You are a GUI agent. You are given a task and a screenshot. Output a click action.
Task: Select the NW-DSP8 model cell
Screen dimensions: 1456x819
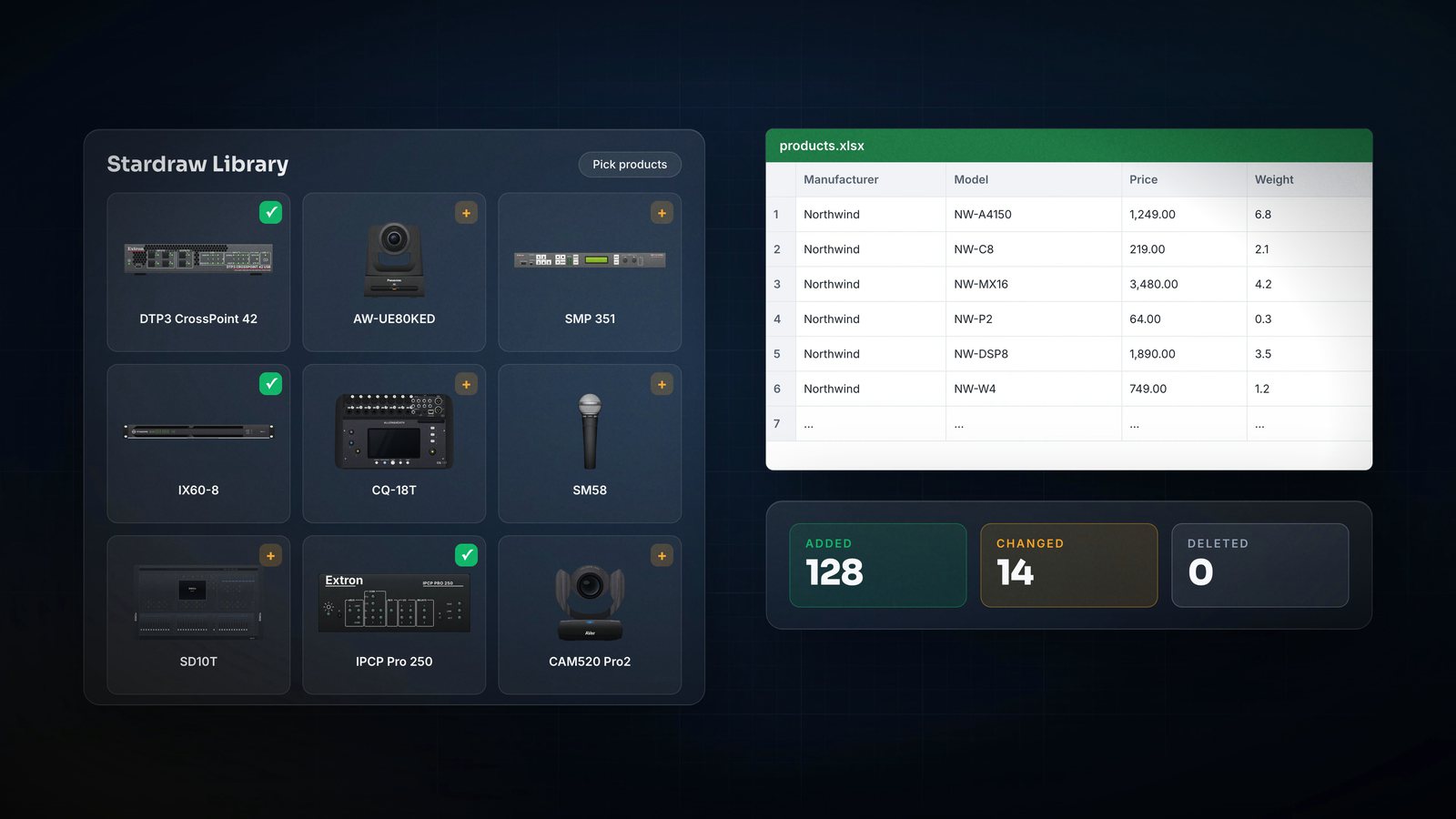click(x=1034, y=354)
